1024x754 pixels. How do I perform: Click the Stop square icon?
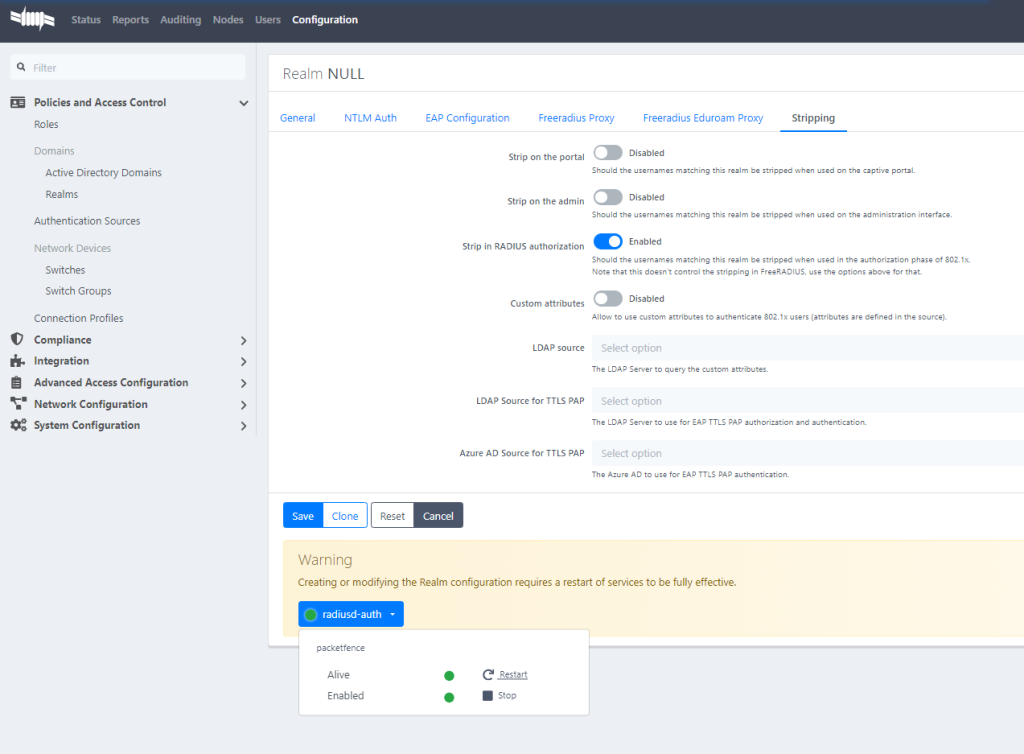coord(488,696)
